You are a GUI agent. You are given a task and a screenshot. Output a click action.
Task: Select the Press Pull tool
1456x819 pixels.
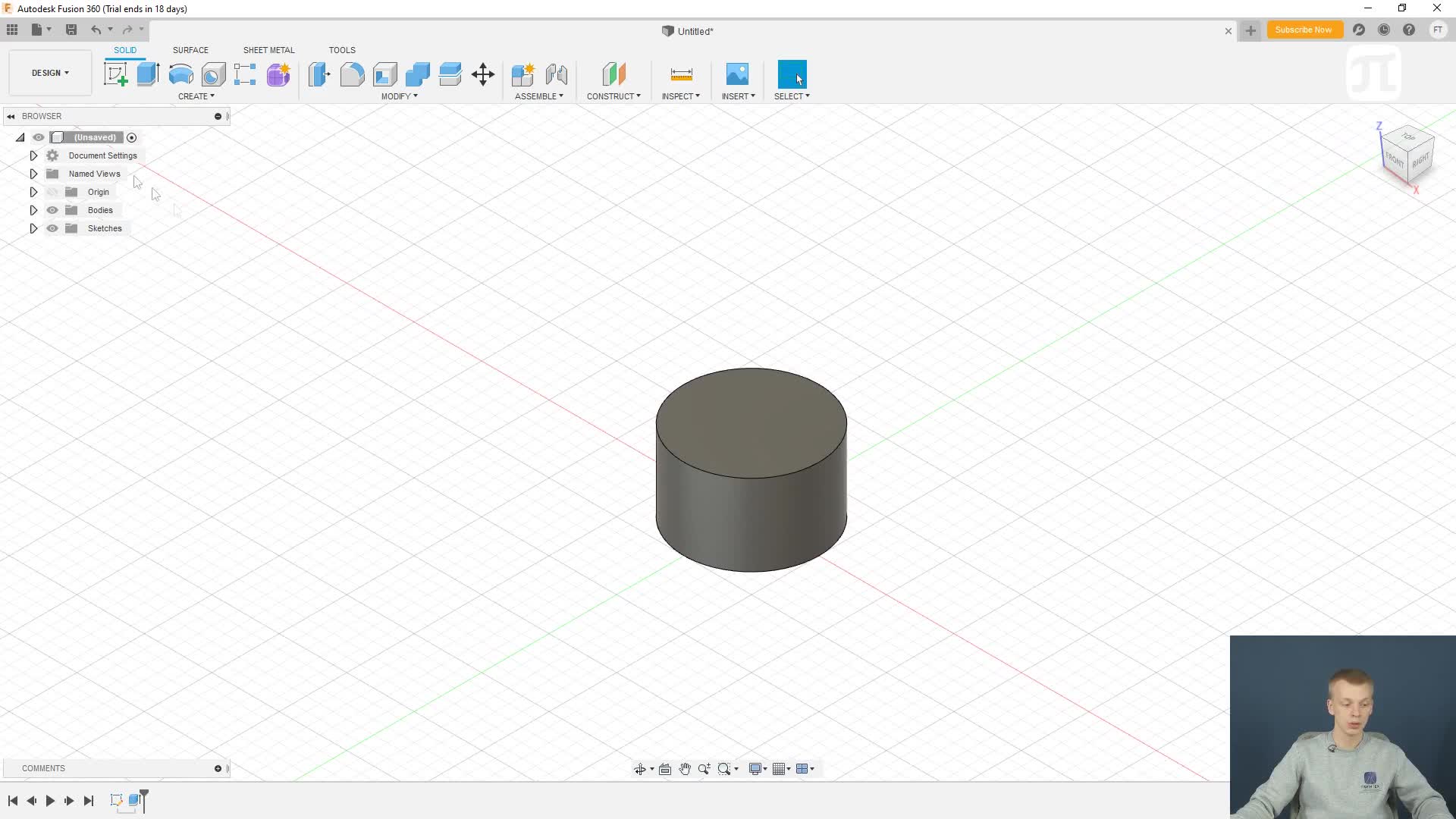pyautogui.click(x=319, y=74)
